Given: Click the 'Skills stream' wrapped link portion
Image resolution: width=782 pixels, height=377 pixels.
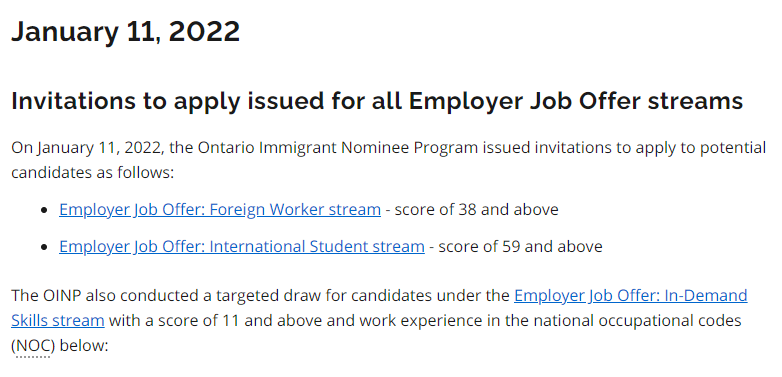Looking at the screenshot, I should [x=58, y=320].
